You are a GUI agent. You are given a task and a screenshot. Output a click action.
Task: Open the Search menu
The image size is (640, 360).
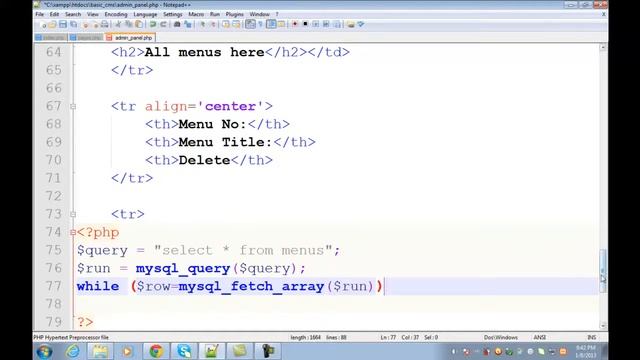point(73,14)
